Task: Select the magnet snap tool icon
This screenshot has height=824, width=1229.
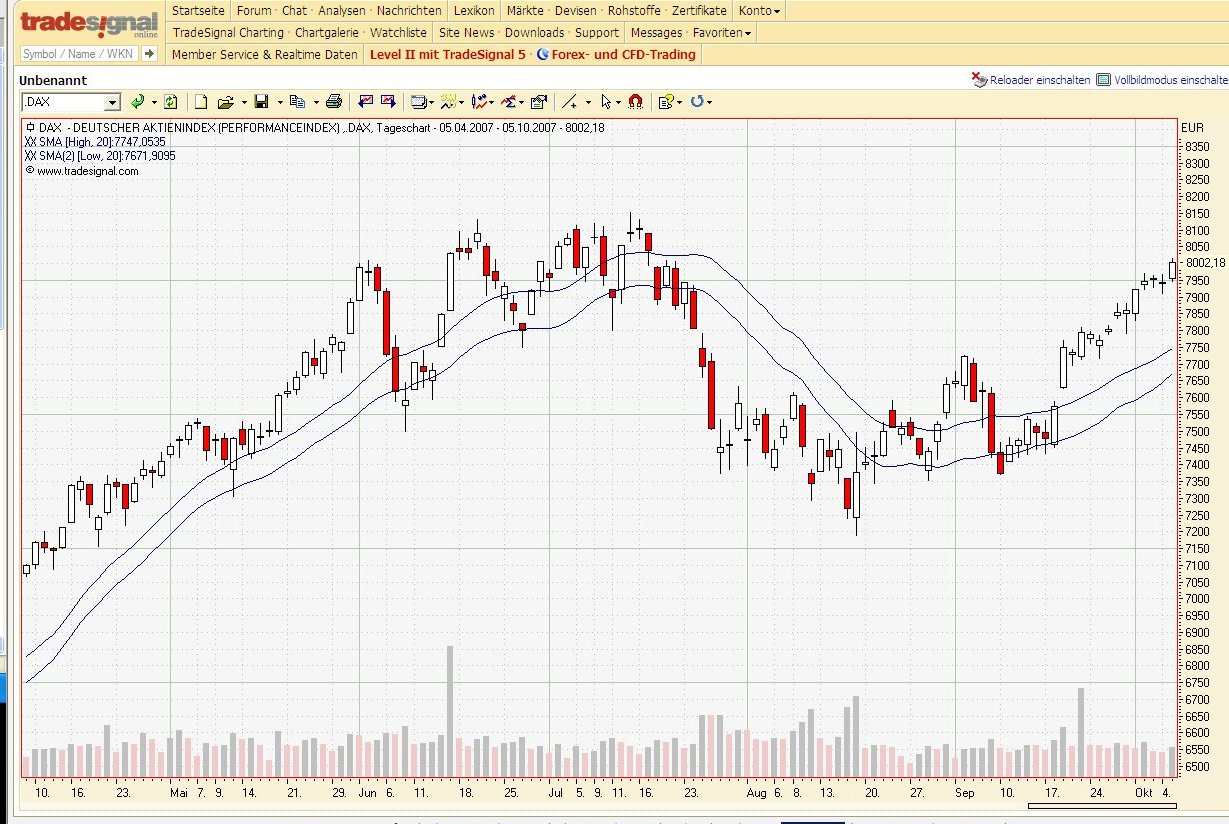Action: 635,102
